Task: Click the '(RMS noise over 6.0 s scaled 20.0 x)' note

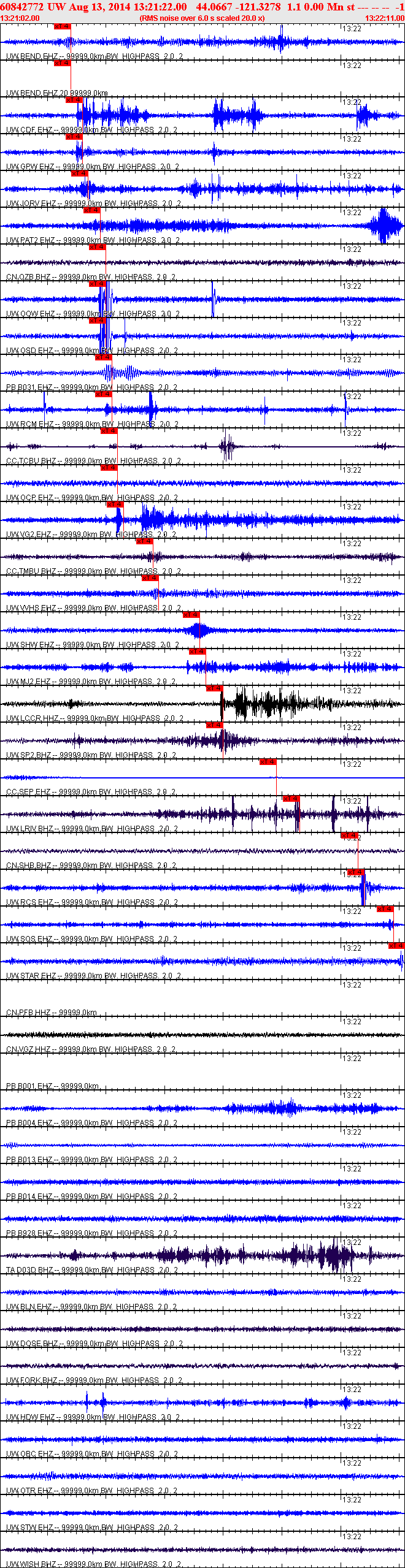Action: pyautogui.click(x=202, y=18)
